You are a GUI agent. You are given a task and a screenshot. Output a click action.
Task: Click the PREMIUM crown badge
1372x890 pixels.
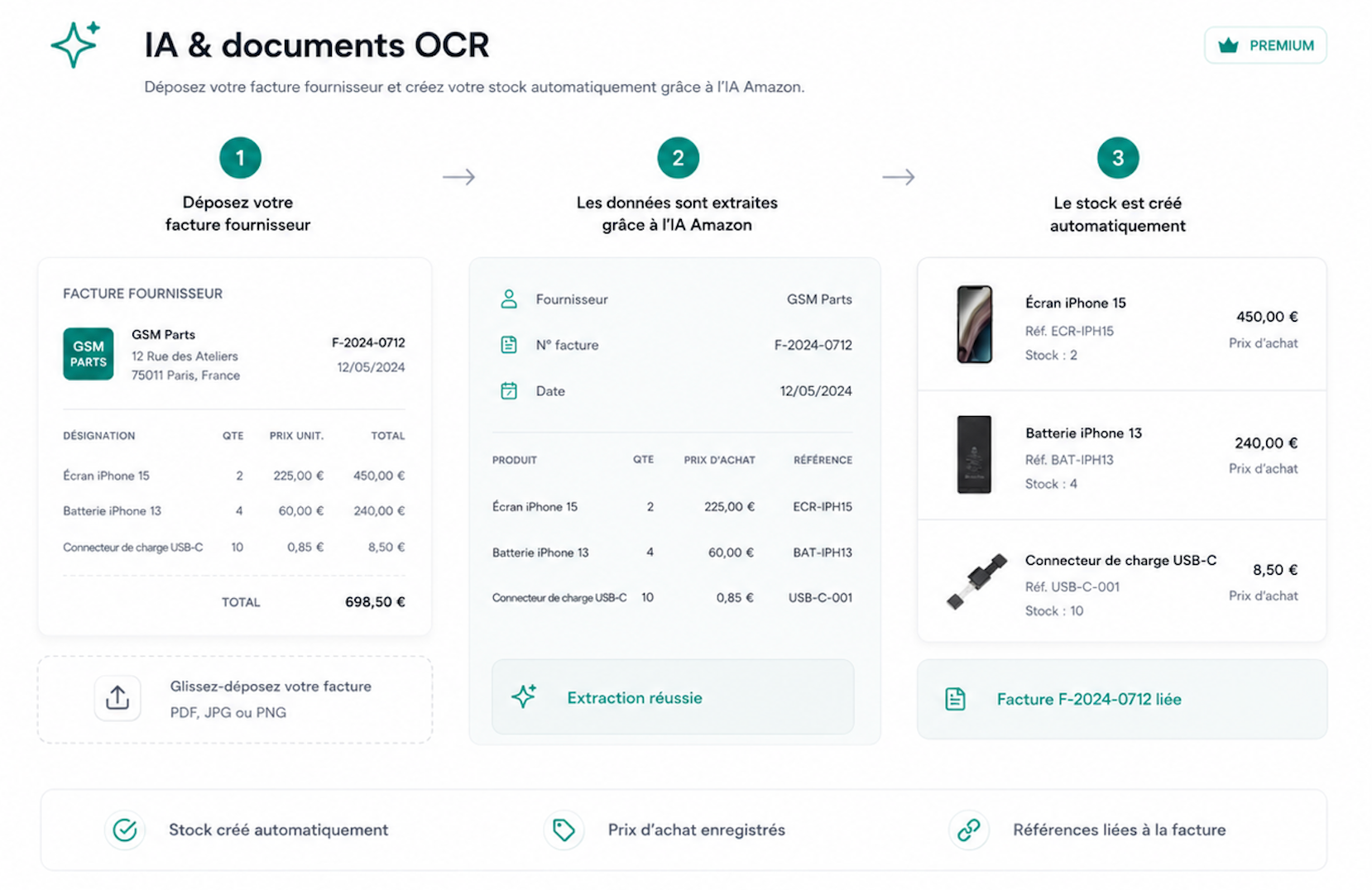point(1265,45)
